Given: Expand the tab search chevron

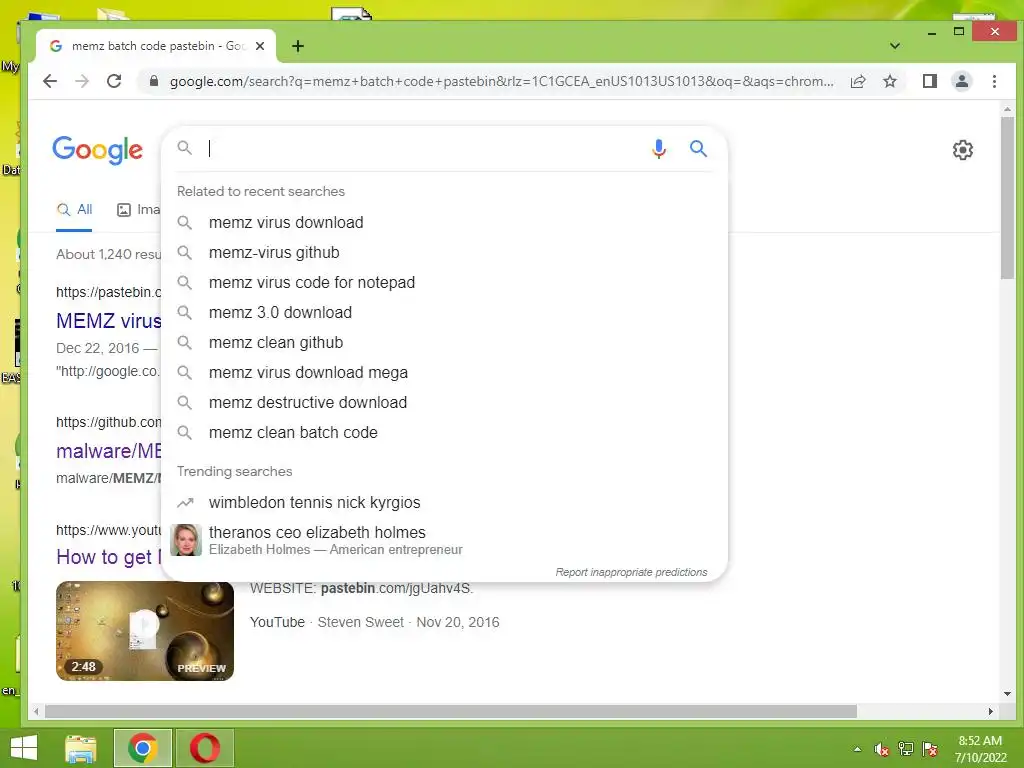Looking at the screenshot, I should coord(895,46).
